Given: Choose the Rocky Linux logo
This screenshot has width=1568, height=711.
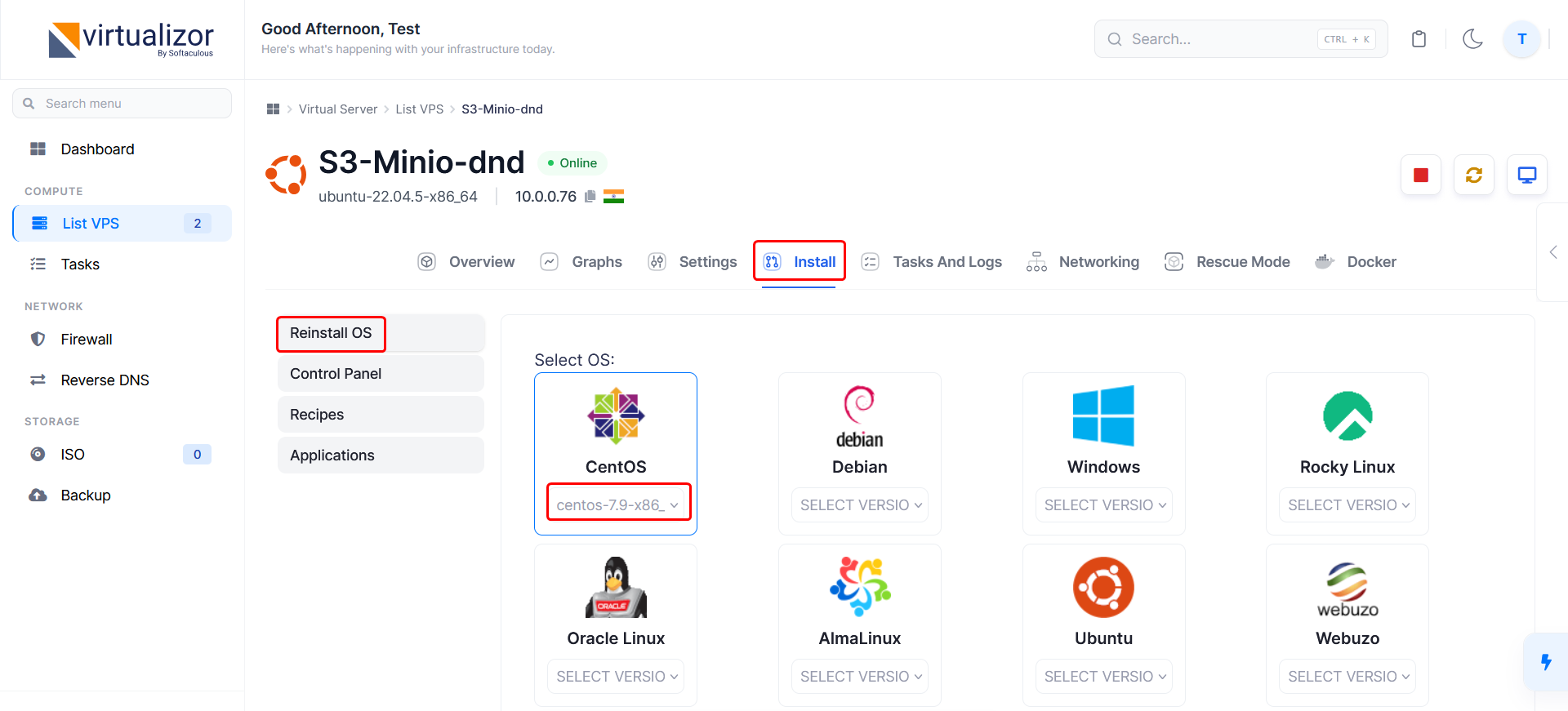Looking at the screenshot, I should point(1347,415).
